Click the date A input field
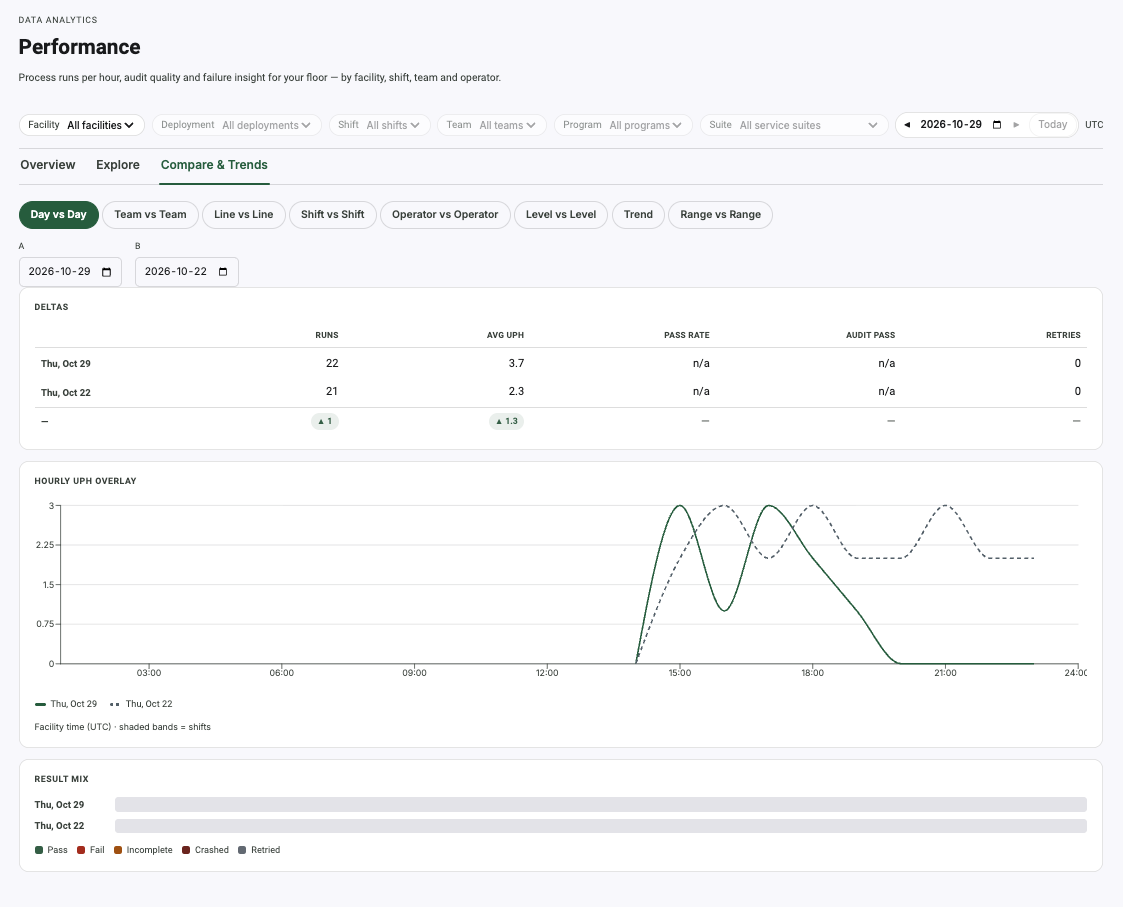The image size is (1123, 907). pos(70,272)
